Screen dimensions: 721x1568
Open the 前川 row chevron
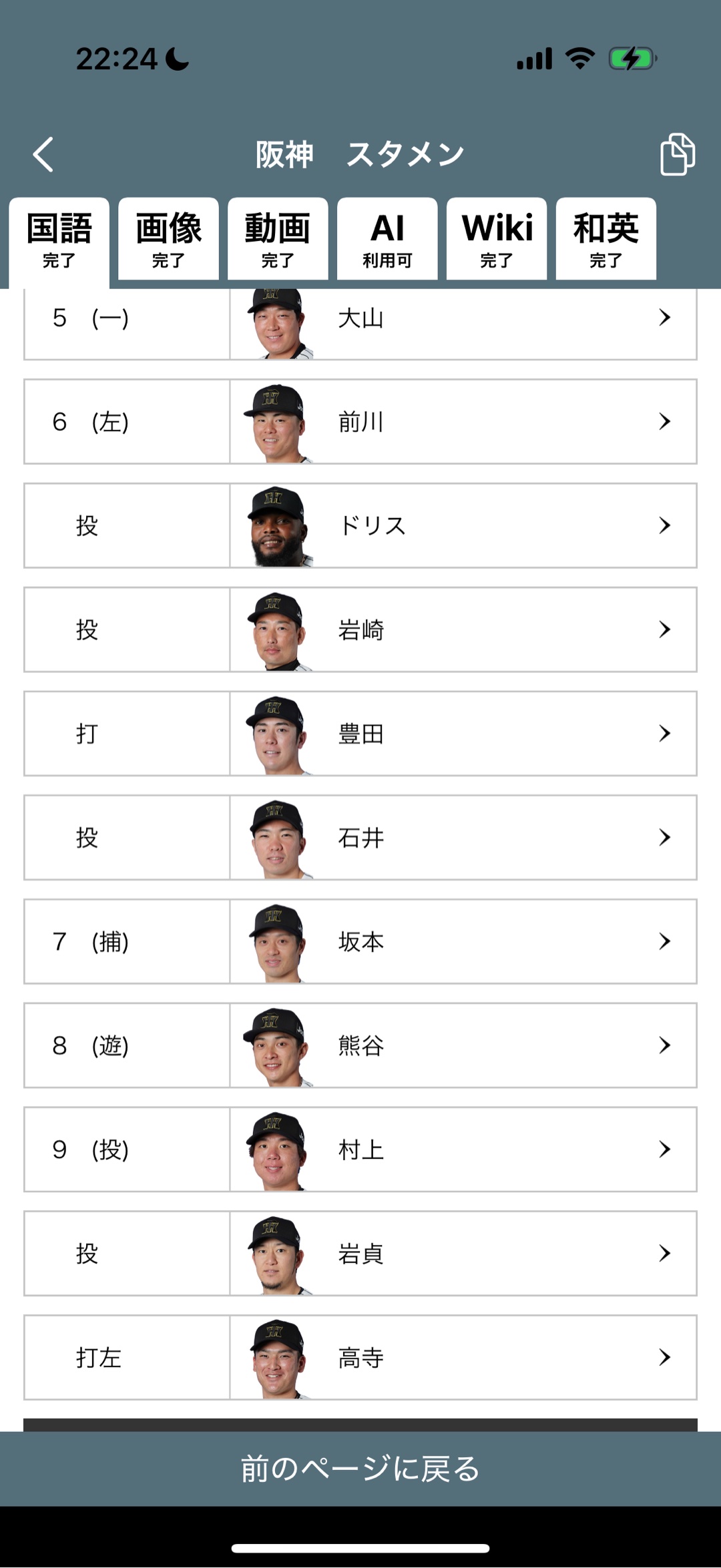pos(664,422)
